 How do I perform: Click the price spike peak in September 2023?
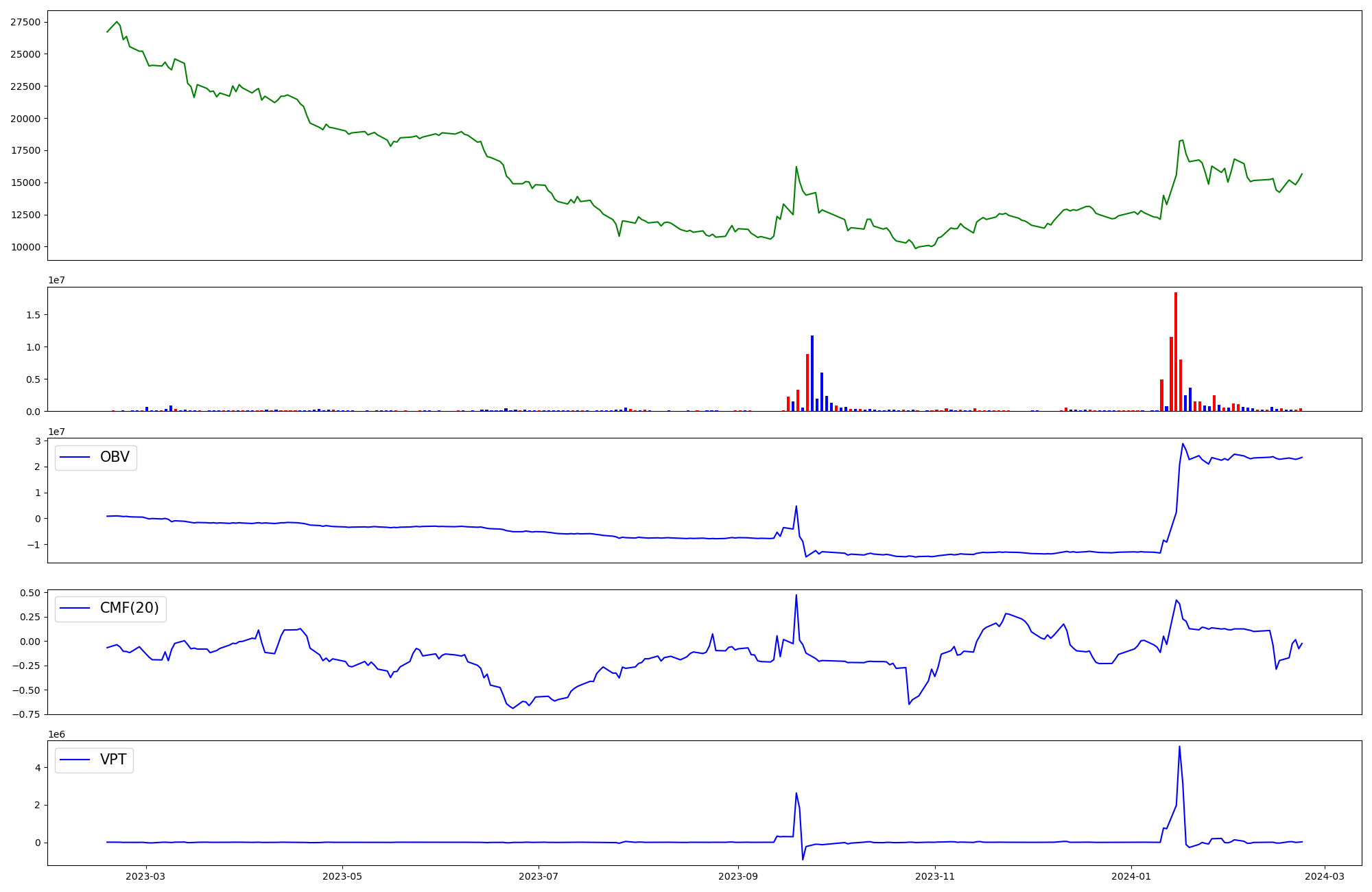796,167
